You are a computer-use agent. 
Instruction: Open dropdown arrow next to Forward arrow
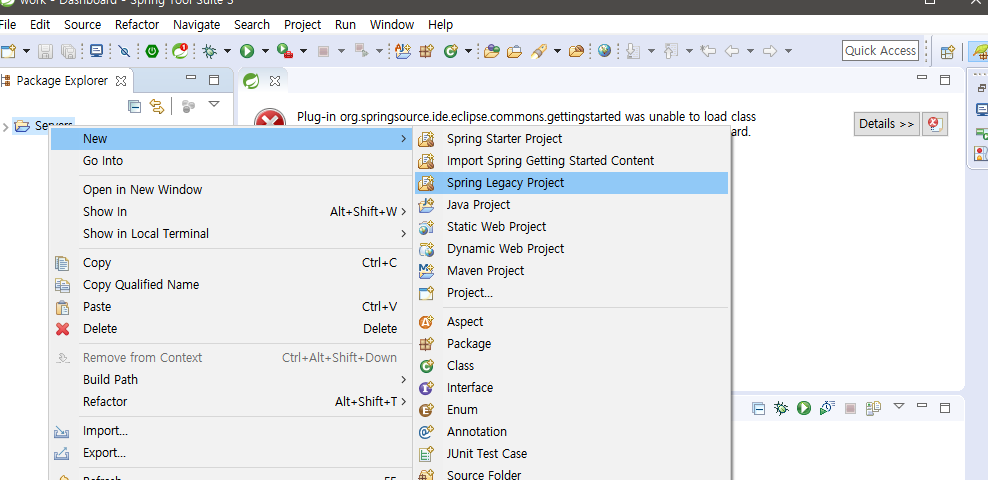tap(788, 51)
